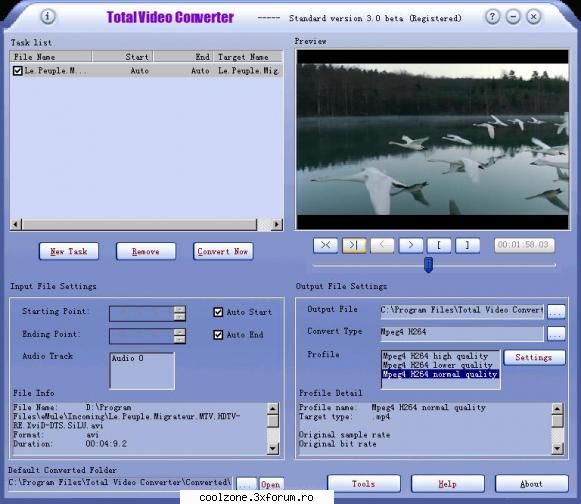Browse for Output File location

click(556, 312)
